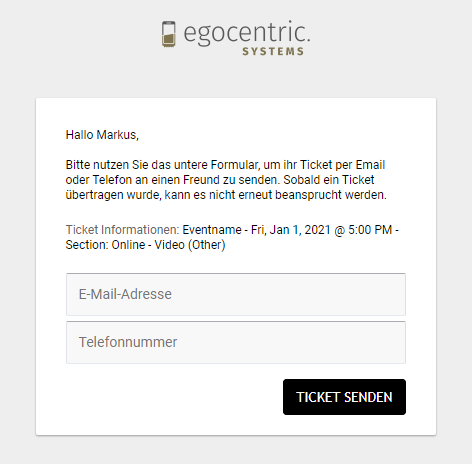
Task: Click the "Video (Other)" text
Action: pos(190,245)
